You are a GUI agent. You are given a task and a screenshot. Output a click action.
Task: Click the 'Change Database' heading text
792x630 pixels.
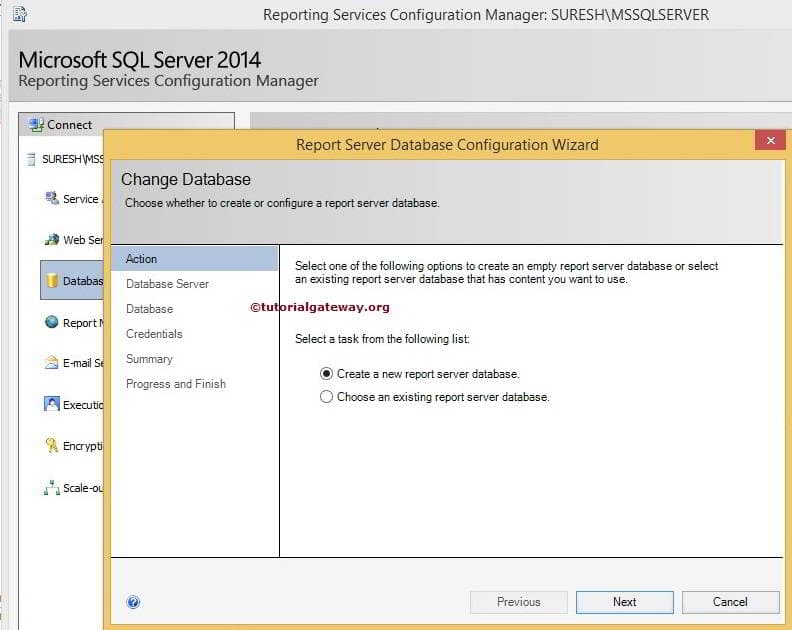[185, 179]
